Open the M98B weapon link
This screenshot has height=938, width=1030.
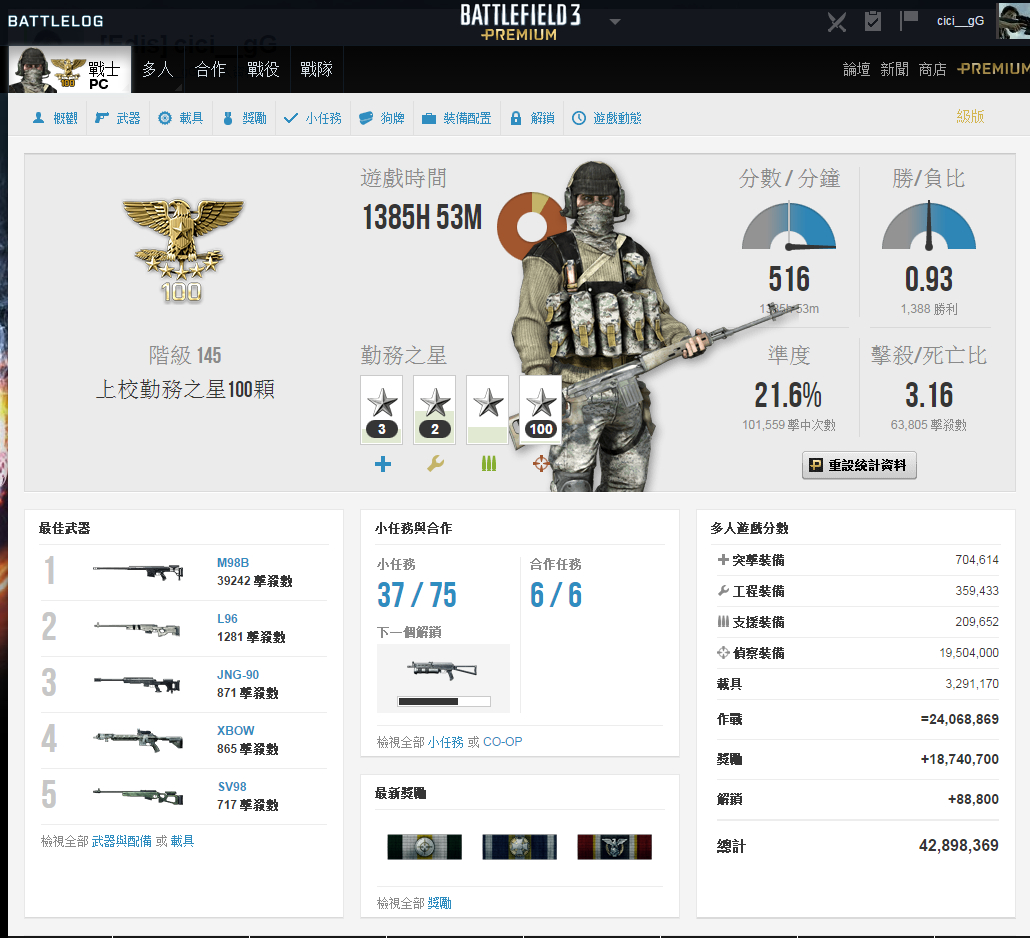tap(233, 563)
